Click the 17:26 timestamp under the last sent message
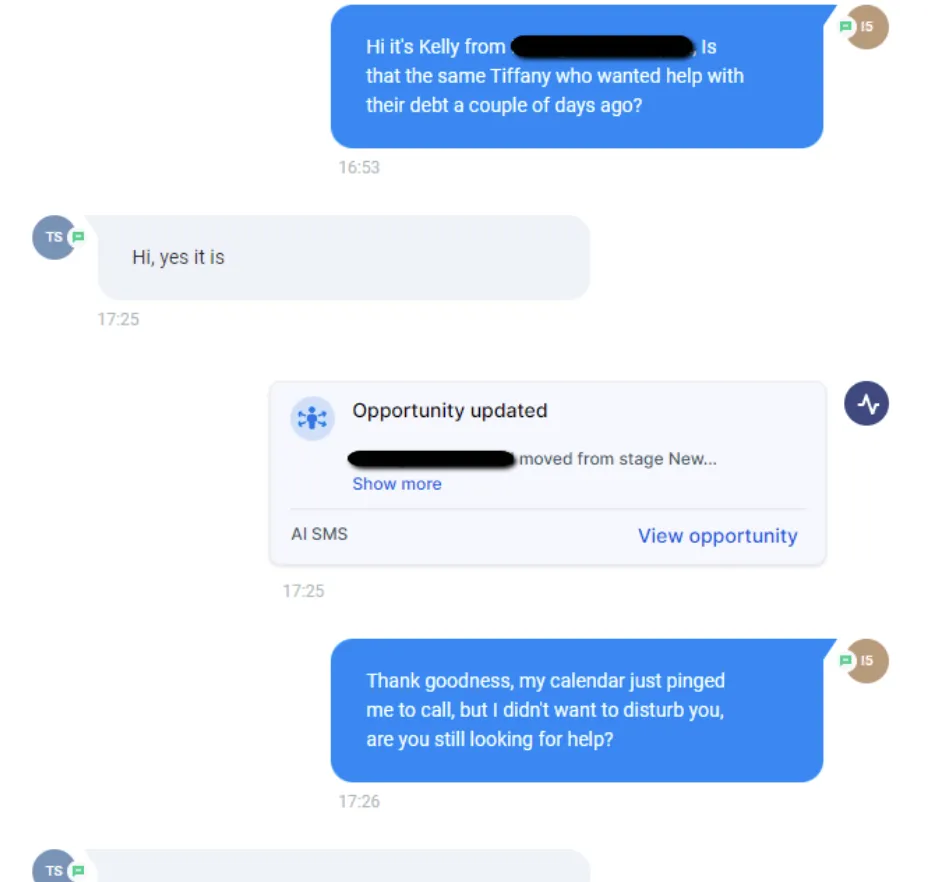 359,801
